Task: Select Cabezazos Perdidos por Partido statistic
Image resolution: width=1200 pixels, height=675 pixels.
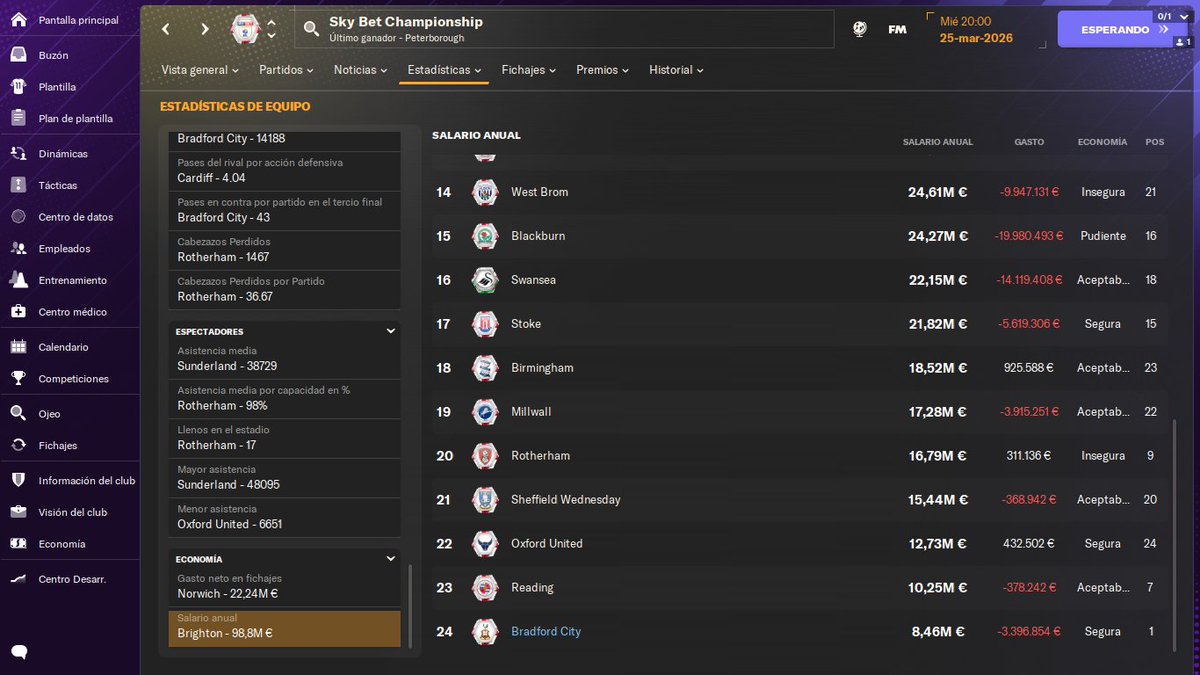Action: point(285,290)
